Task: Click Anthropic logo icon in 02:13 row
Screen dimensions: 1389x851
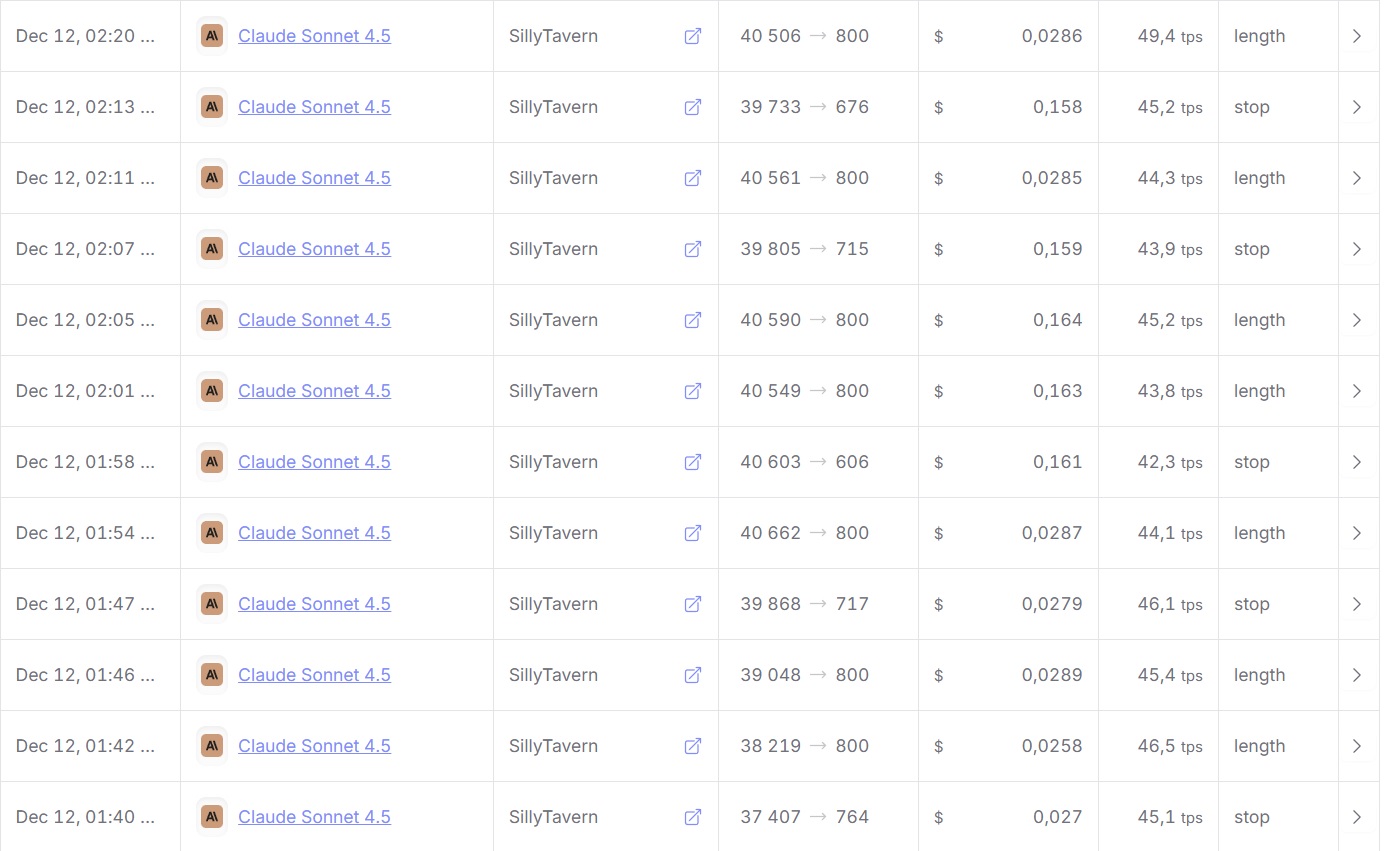Action: tap(212, 107)
